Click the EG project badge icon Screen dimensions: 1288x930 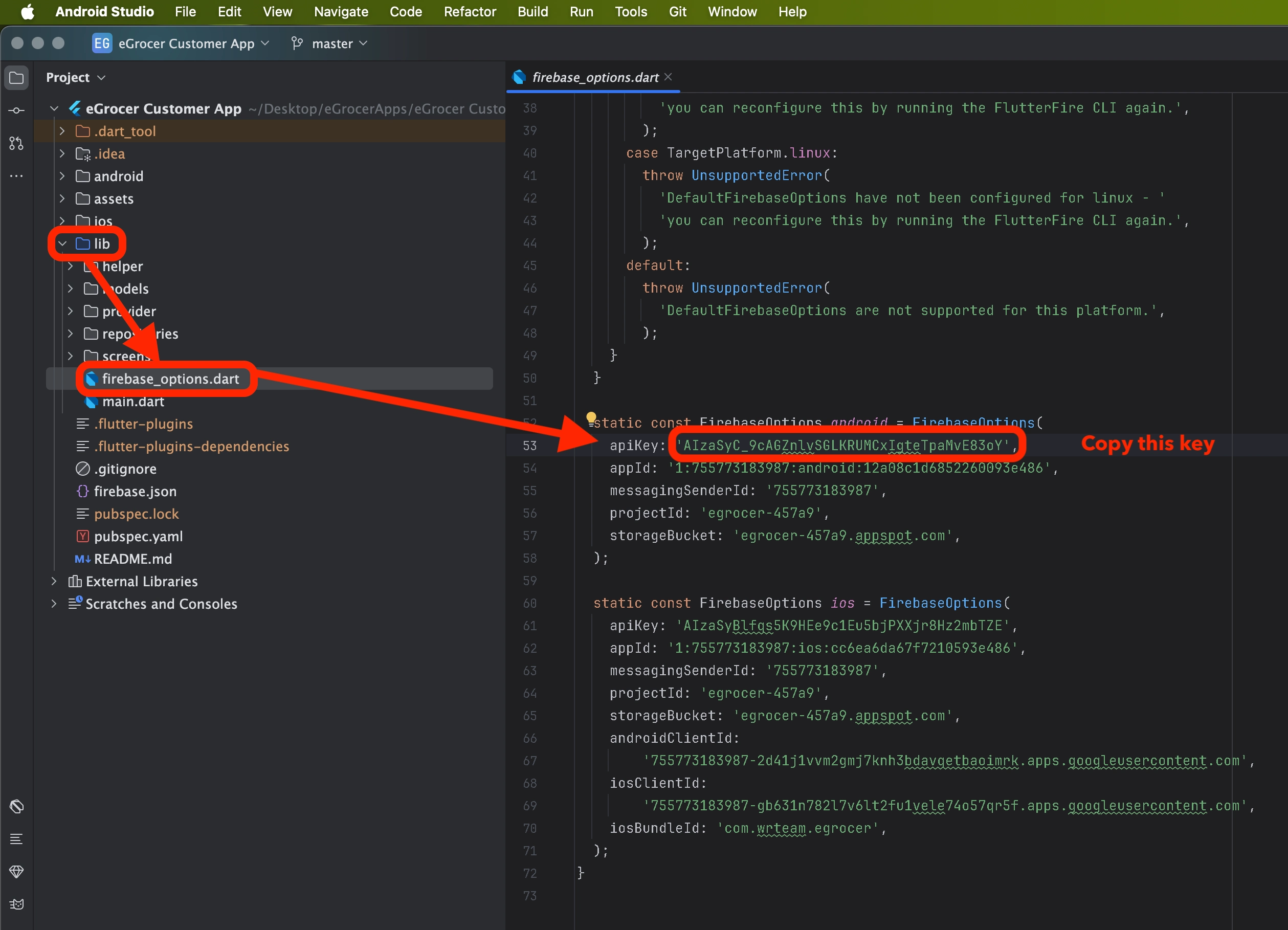(x=102, y=44)
